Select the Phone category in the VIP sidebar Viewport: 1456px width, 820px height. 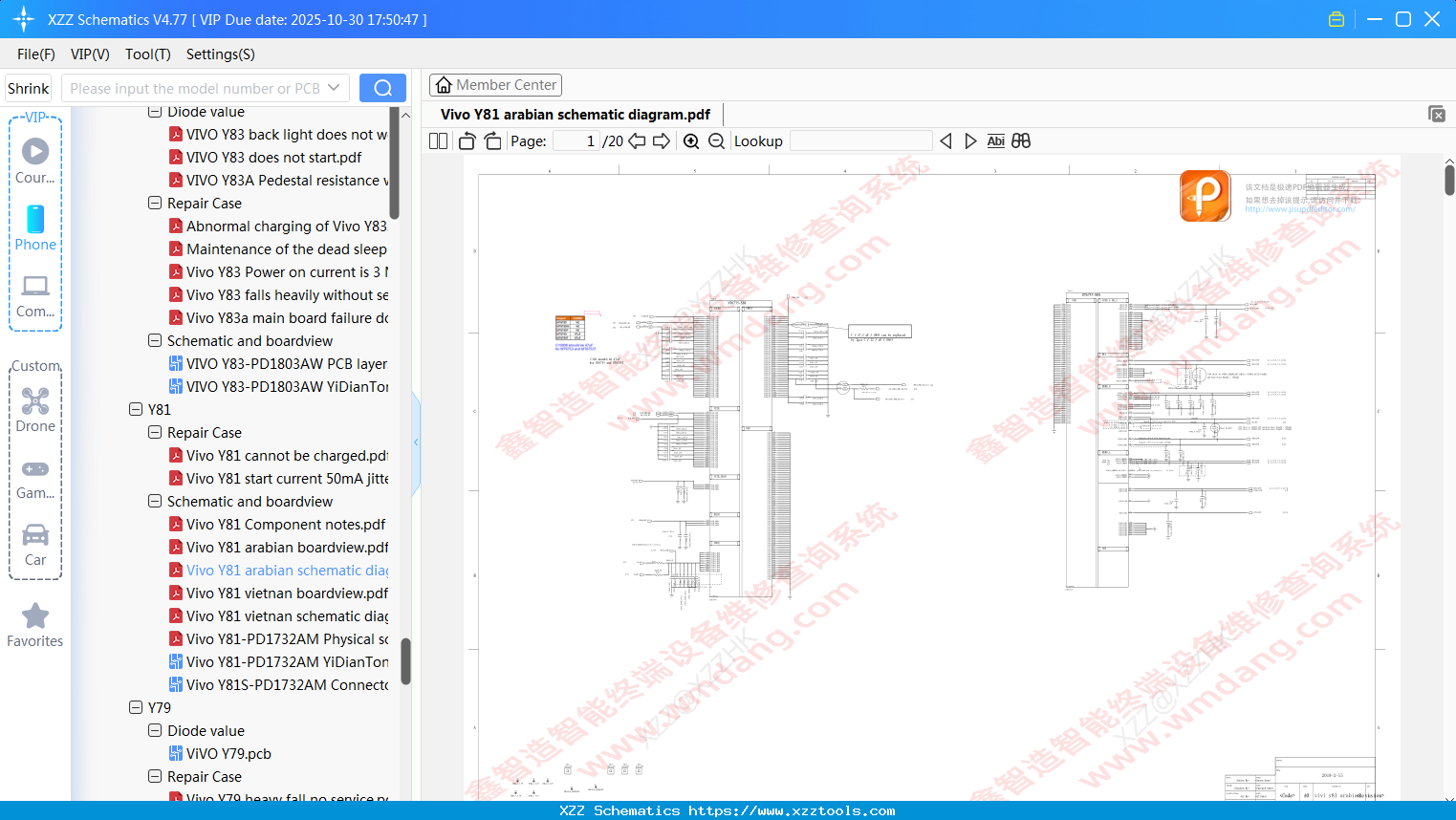[35, 220]
